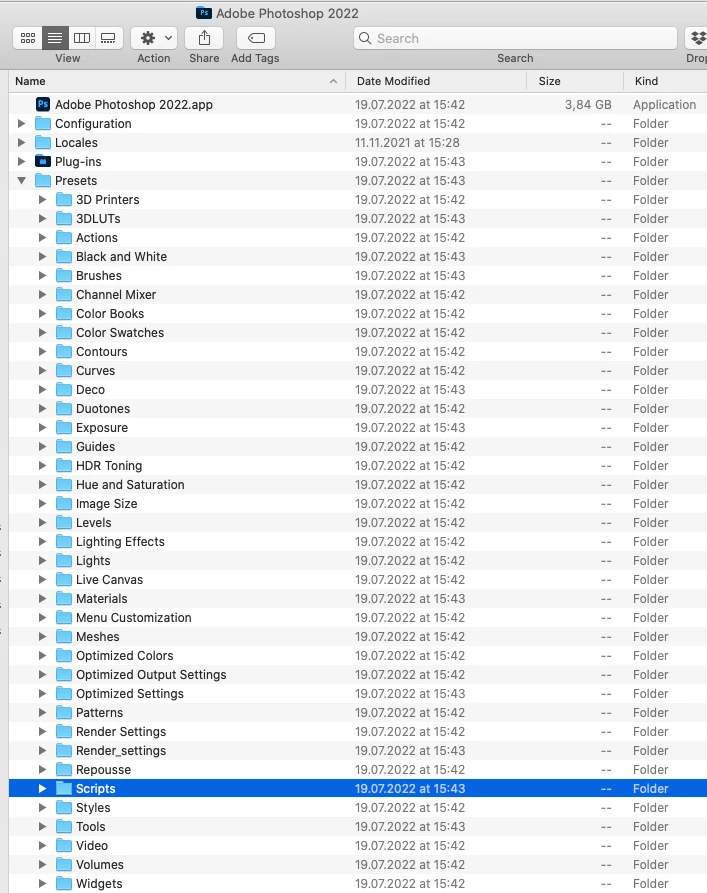Select the Lighting Effects folder row

click(x=358, y=542)
